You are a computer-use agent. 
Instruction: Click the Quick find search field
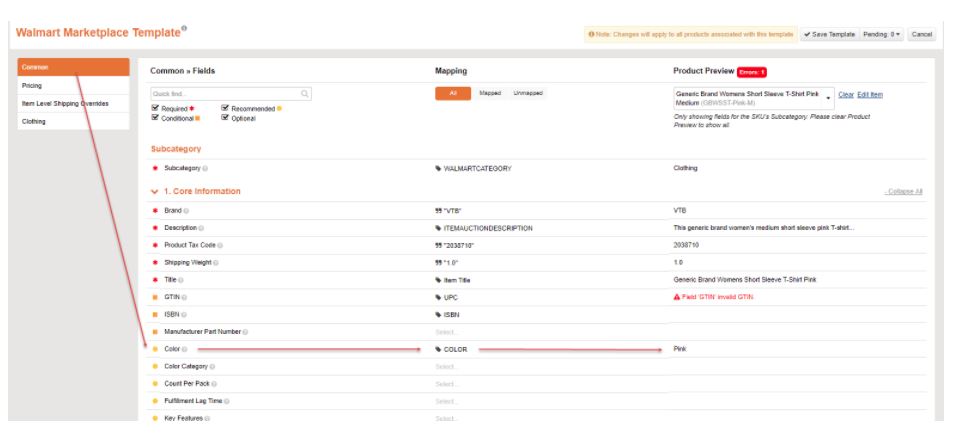tap(225, 94)
